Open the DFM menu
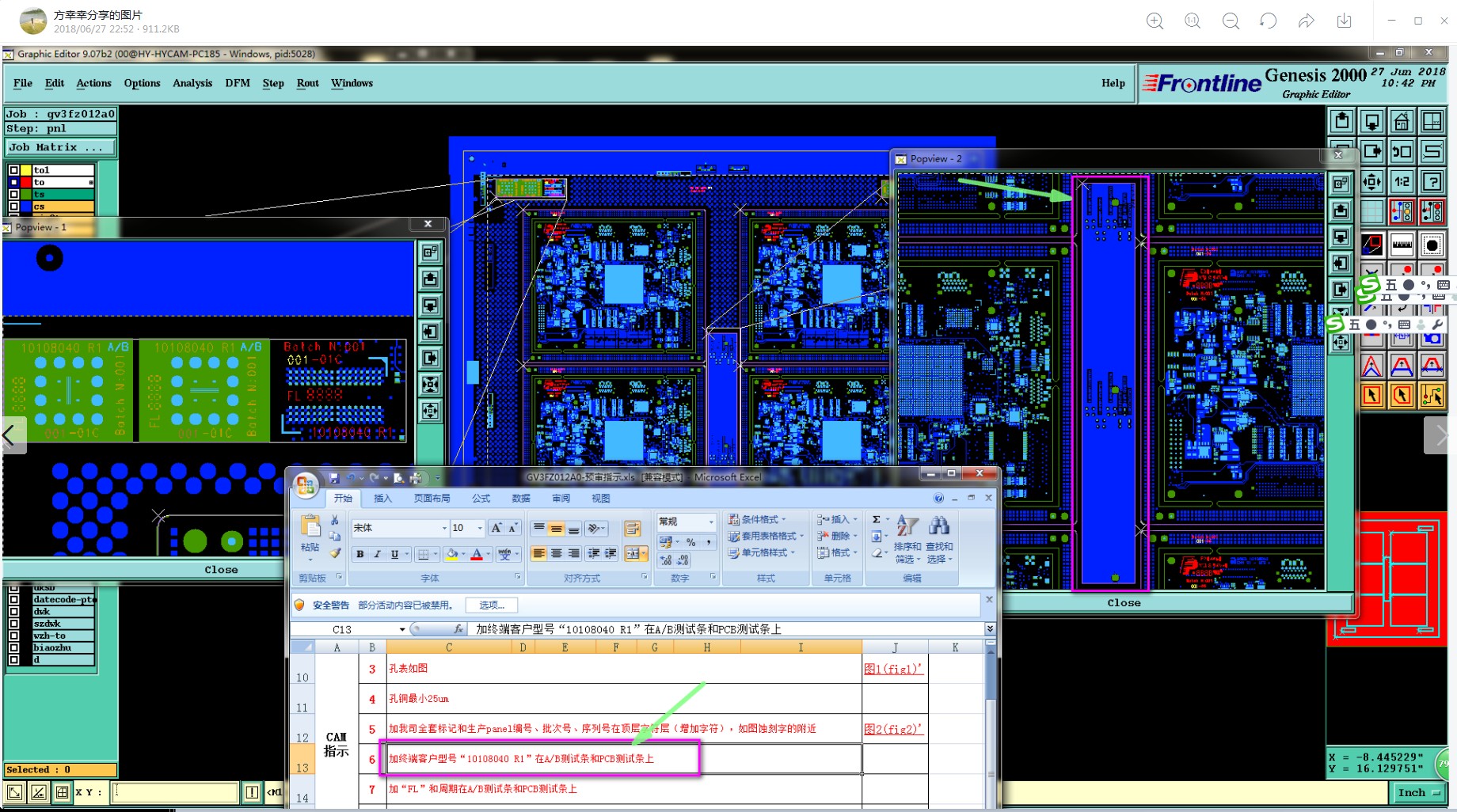This screenshot has width=1457, height=812. point(238,83)
